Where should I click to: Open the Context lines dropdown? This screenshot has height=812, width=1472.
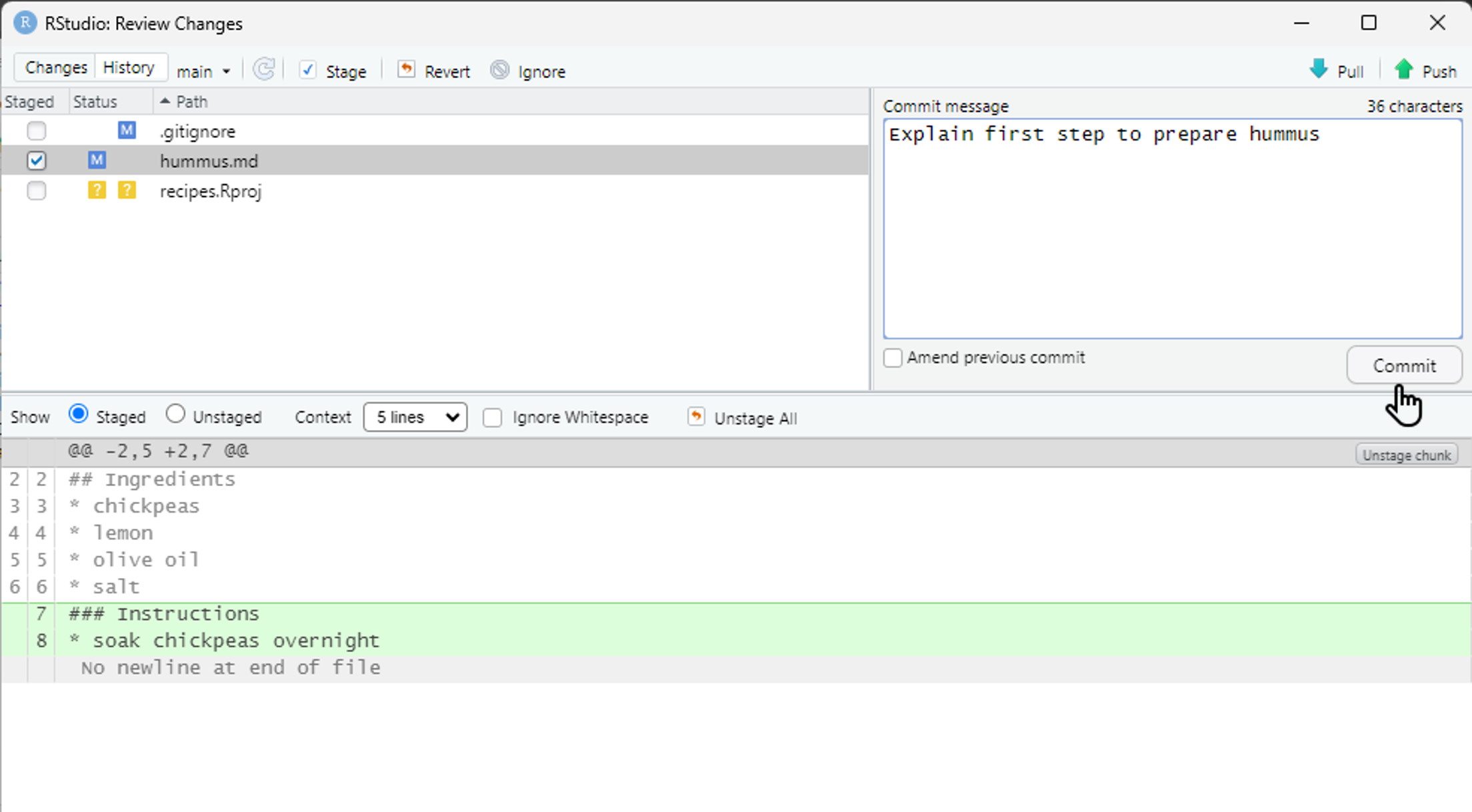pyautogui.click(x=415, y=417)
